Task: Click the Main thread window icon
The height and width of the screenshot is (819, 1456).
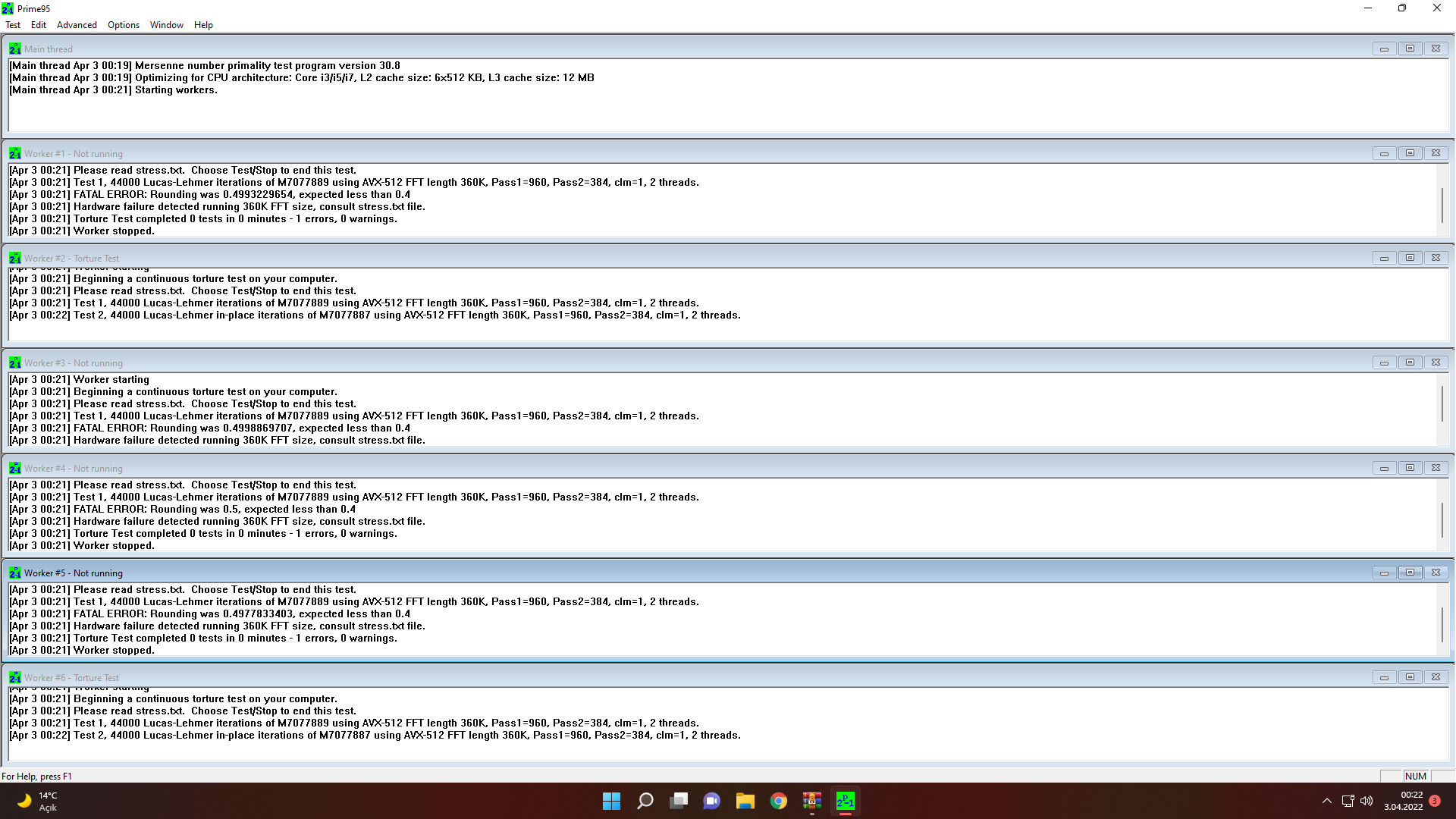Action: (15, 49)
